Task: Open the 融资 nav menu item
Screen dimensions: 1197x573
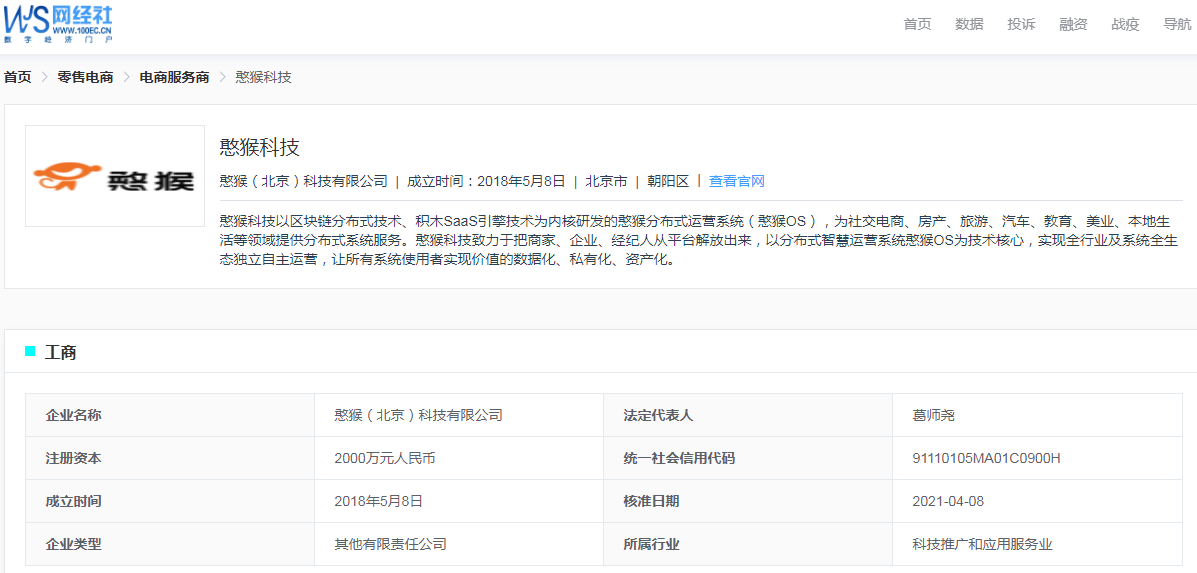Action: (1073, 24)
